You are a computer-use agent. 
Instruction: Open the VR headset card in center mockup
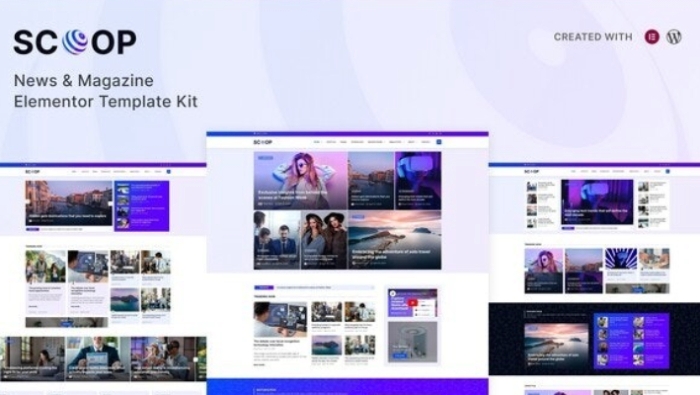[418, 180]
